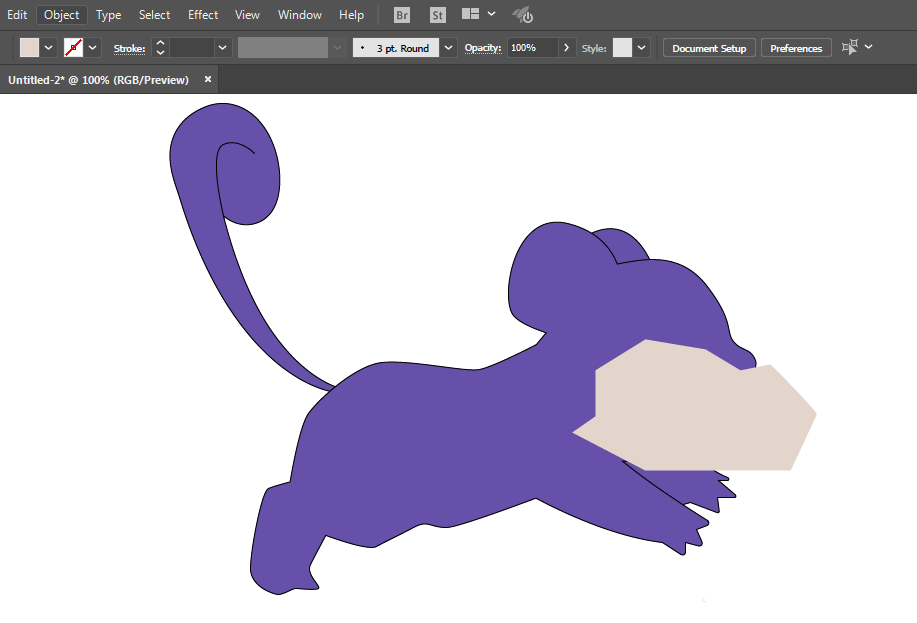This screenshot has height=623, width=917.
Task: Open the Window menu
Action: 299,15
